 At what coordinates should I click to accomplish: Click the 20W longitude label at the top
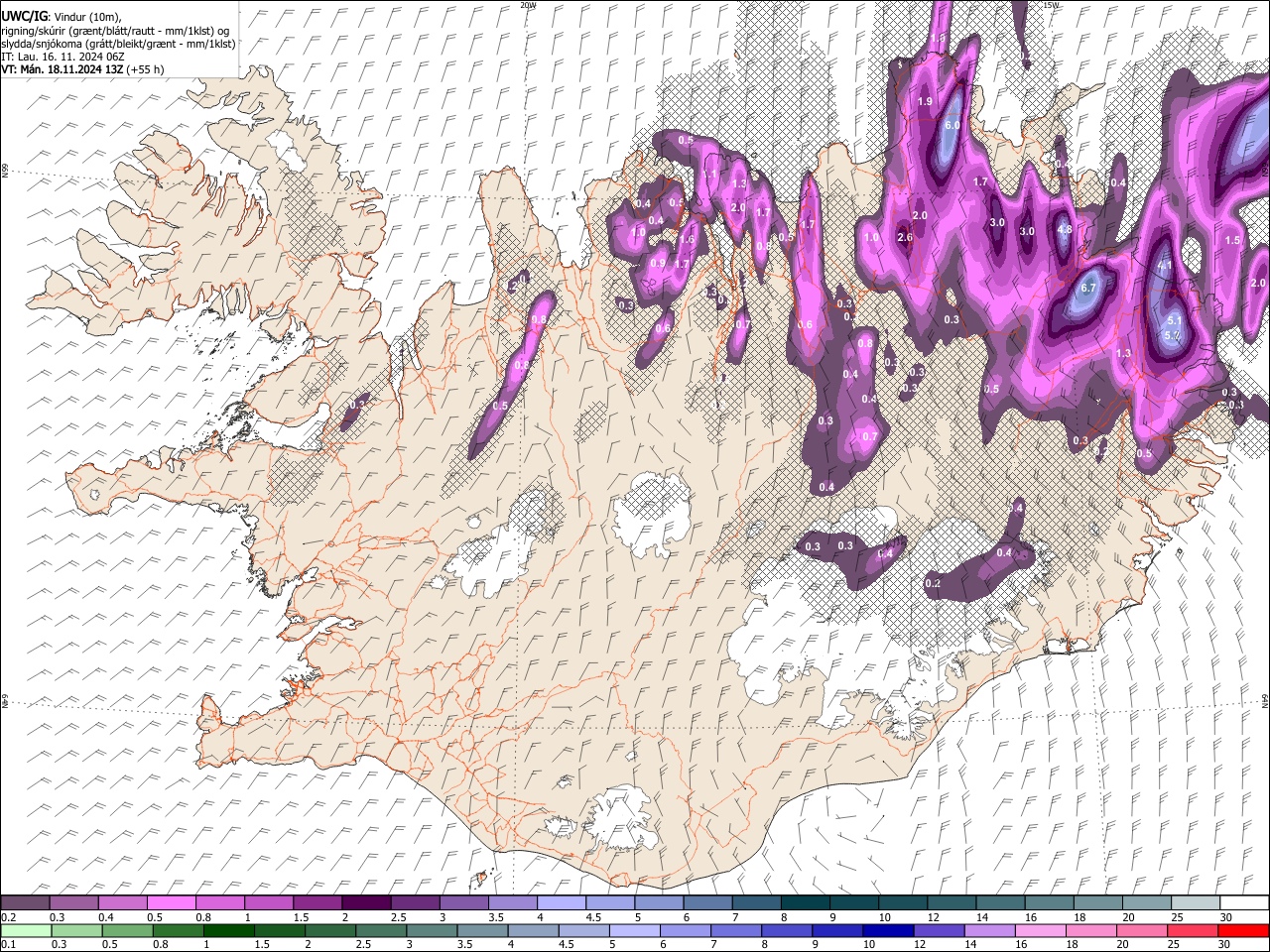528,5
